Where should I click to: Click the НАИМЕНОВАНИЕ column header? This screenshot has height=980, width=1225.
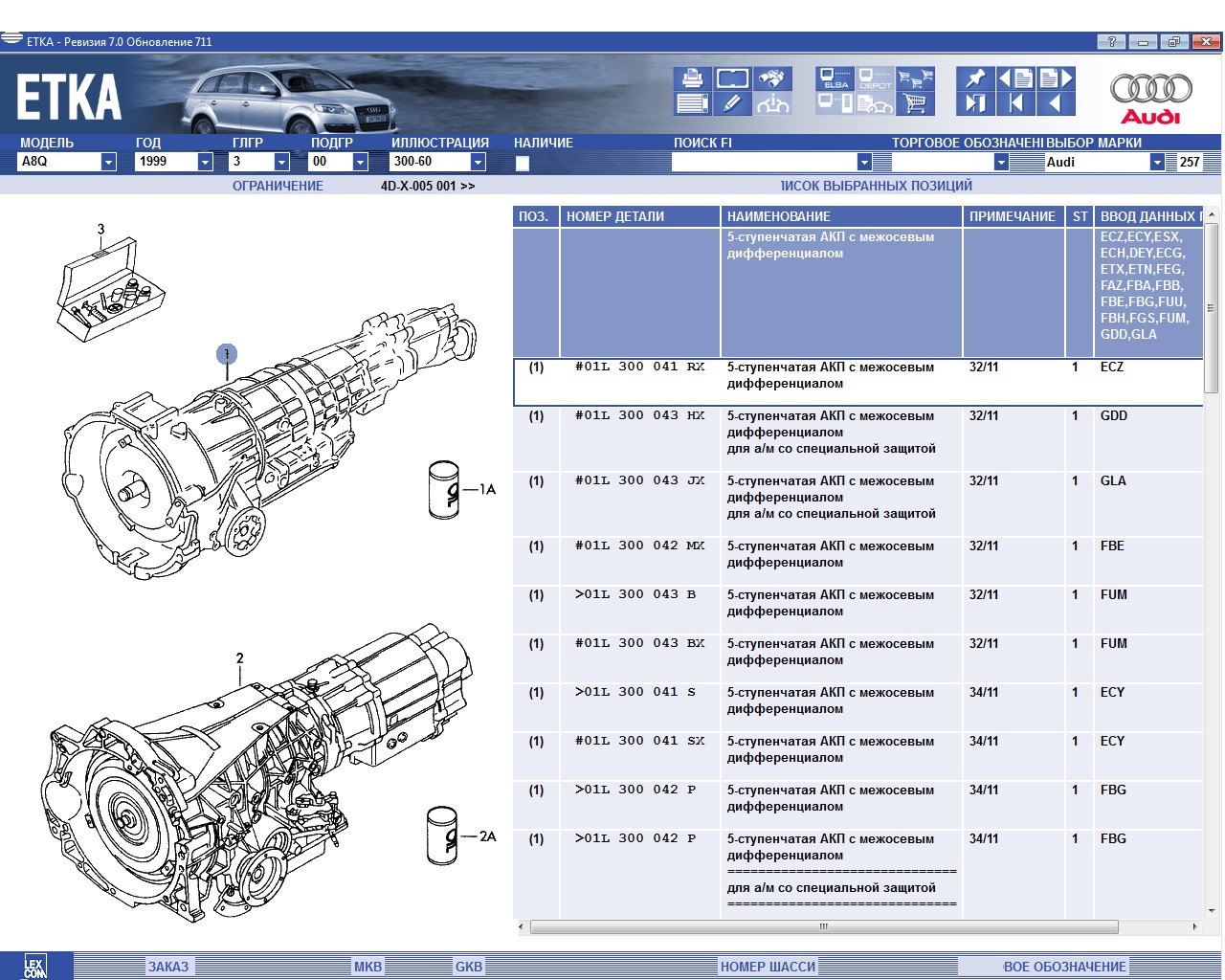841,216
